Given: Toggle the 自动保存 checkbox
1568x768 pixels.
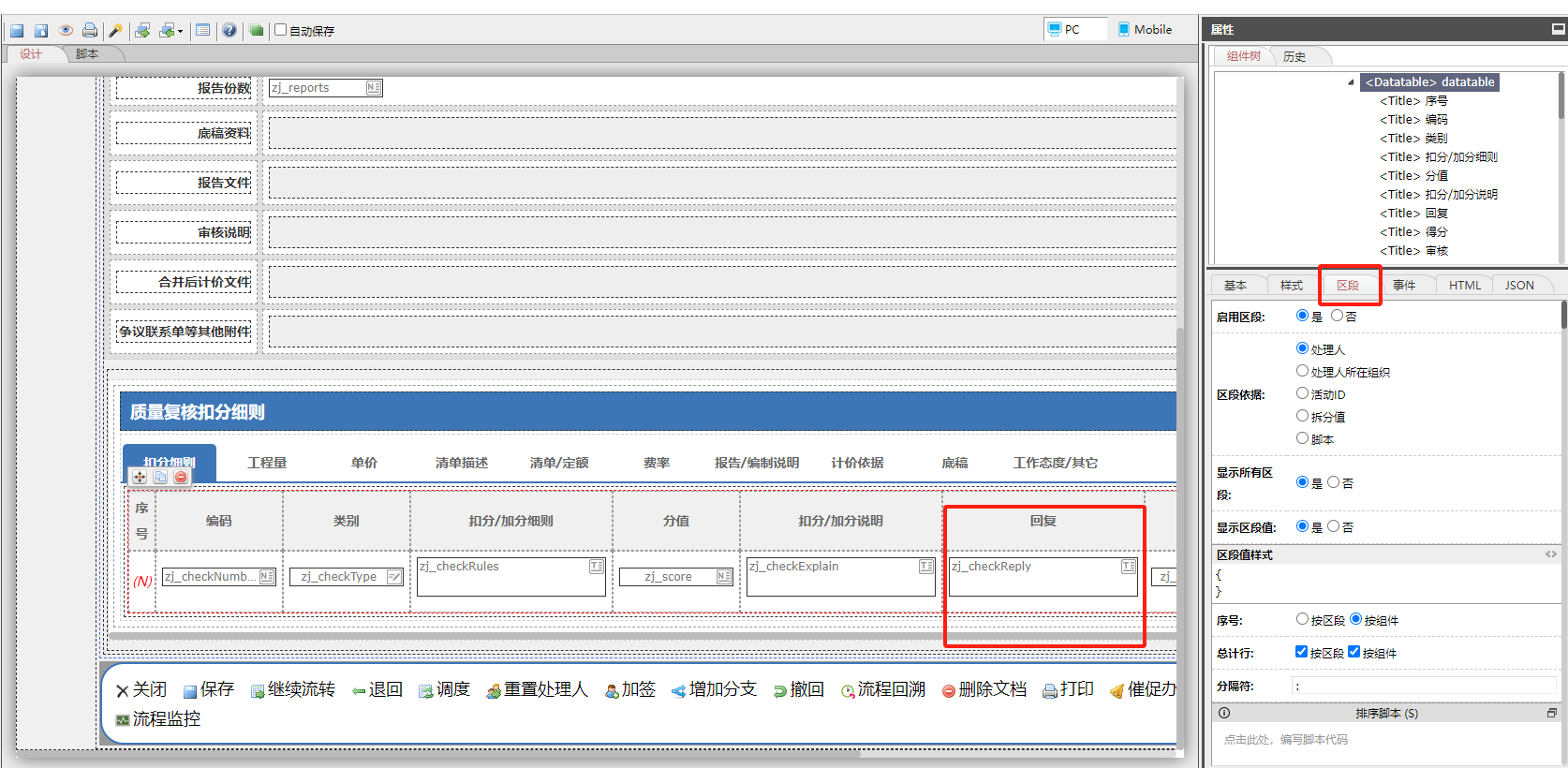Looking at the screenshot, I should tap(280, 30).
